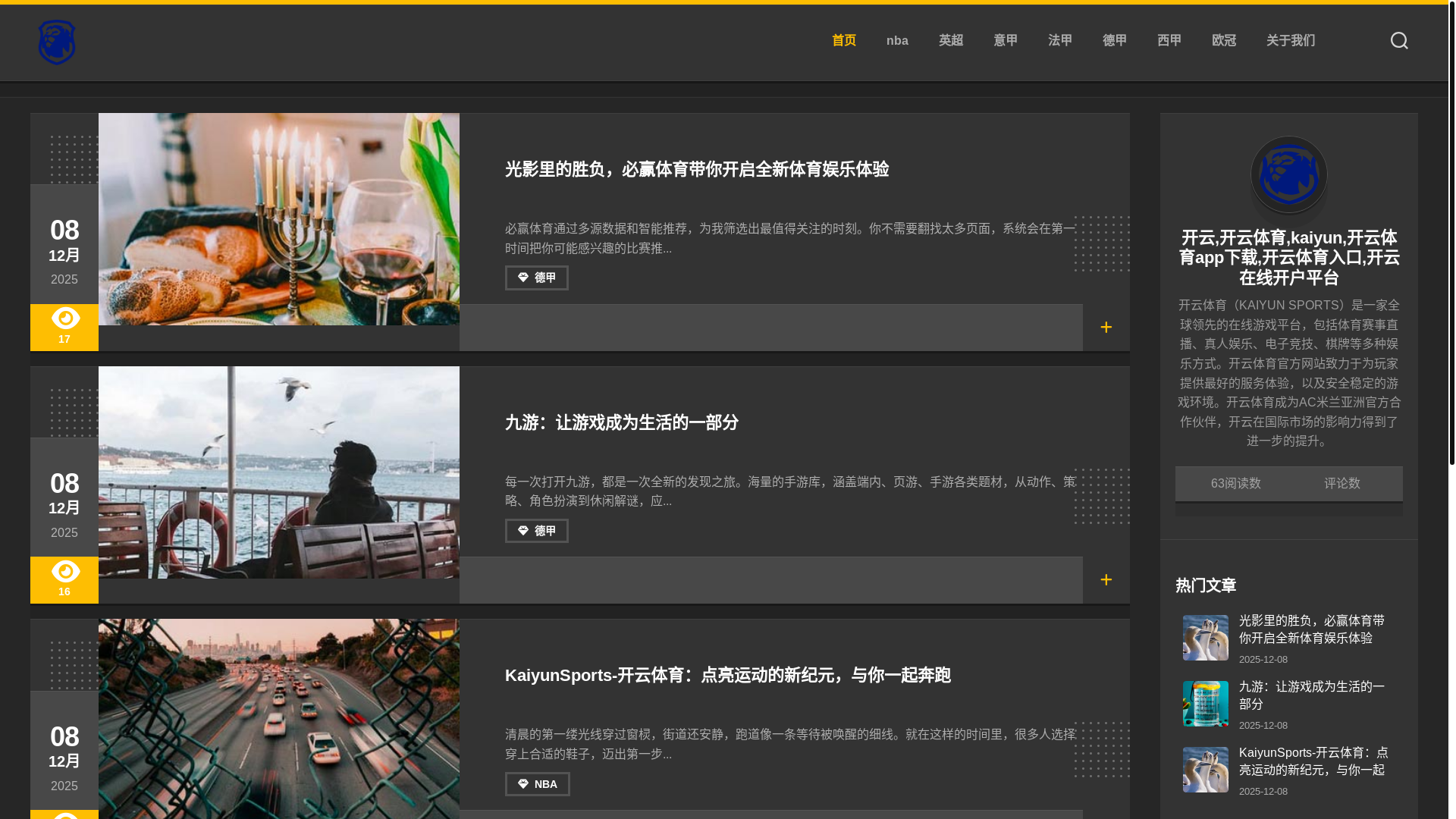Select the 63阅读数 tab

tap(1236, 484)
